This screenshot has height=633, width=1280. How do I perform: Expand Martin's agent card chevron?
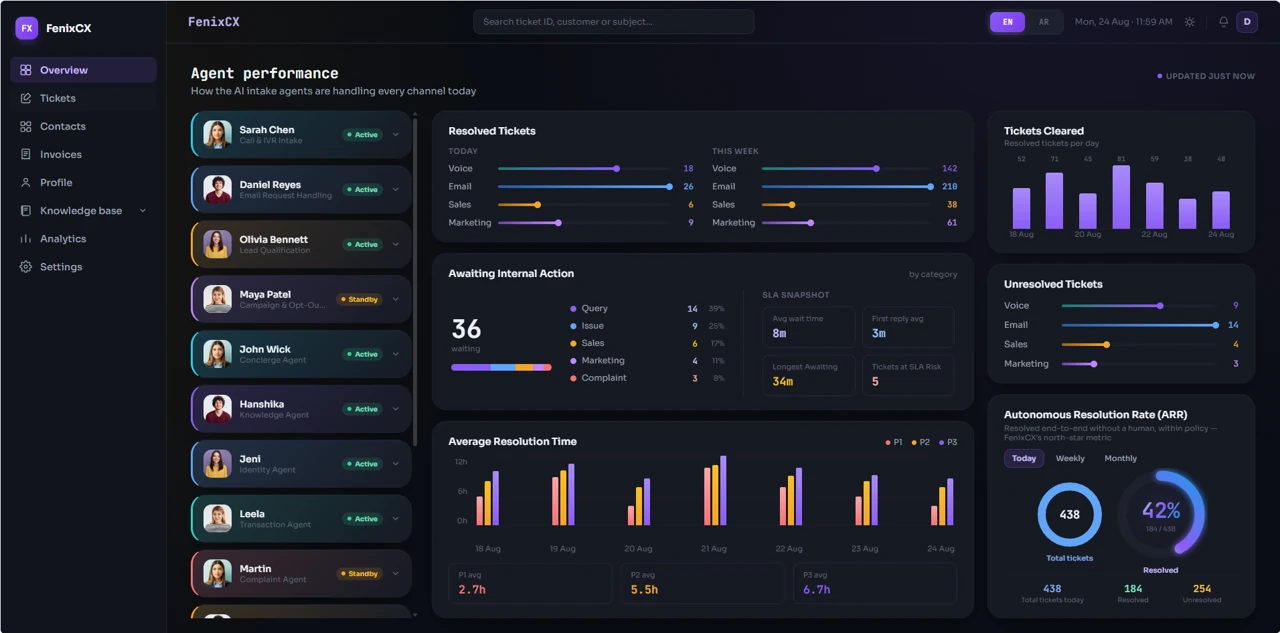[396, 574]
